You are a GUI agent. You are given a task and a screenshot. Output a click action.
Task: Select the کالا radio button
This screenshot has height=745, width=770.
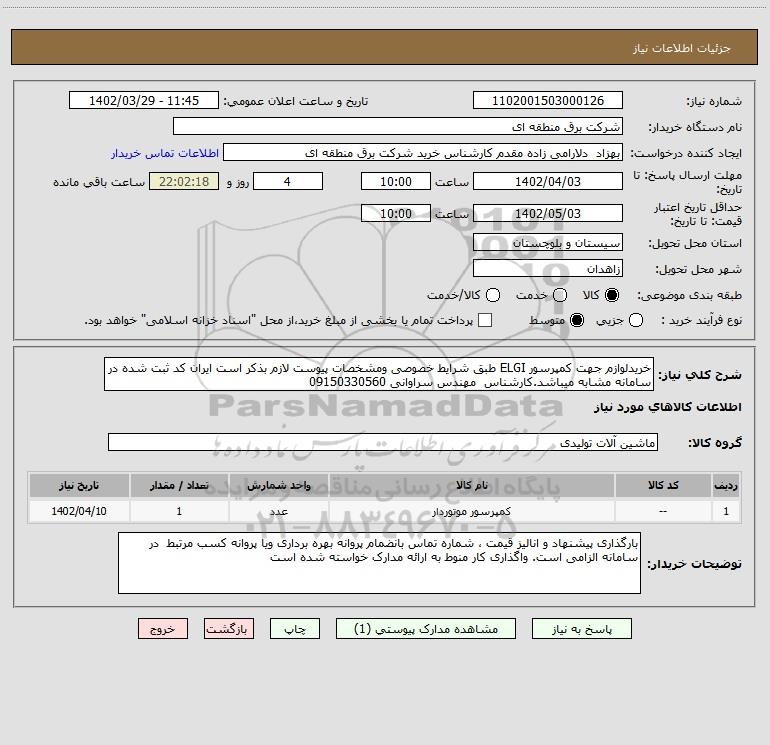[x=612, y=295]
